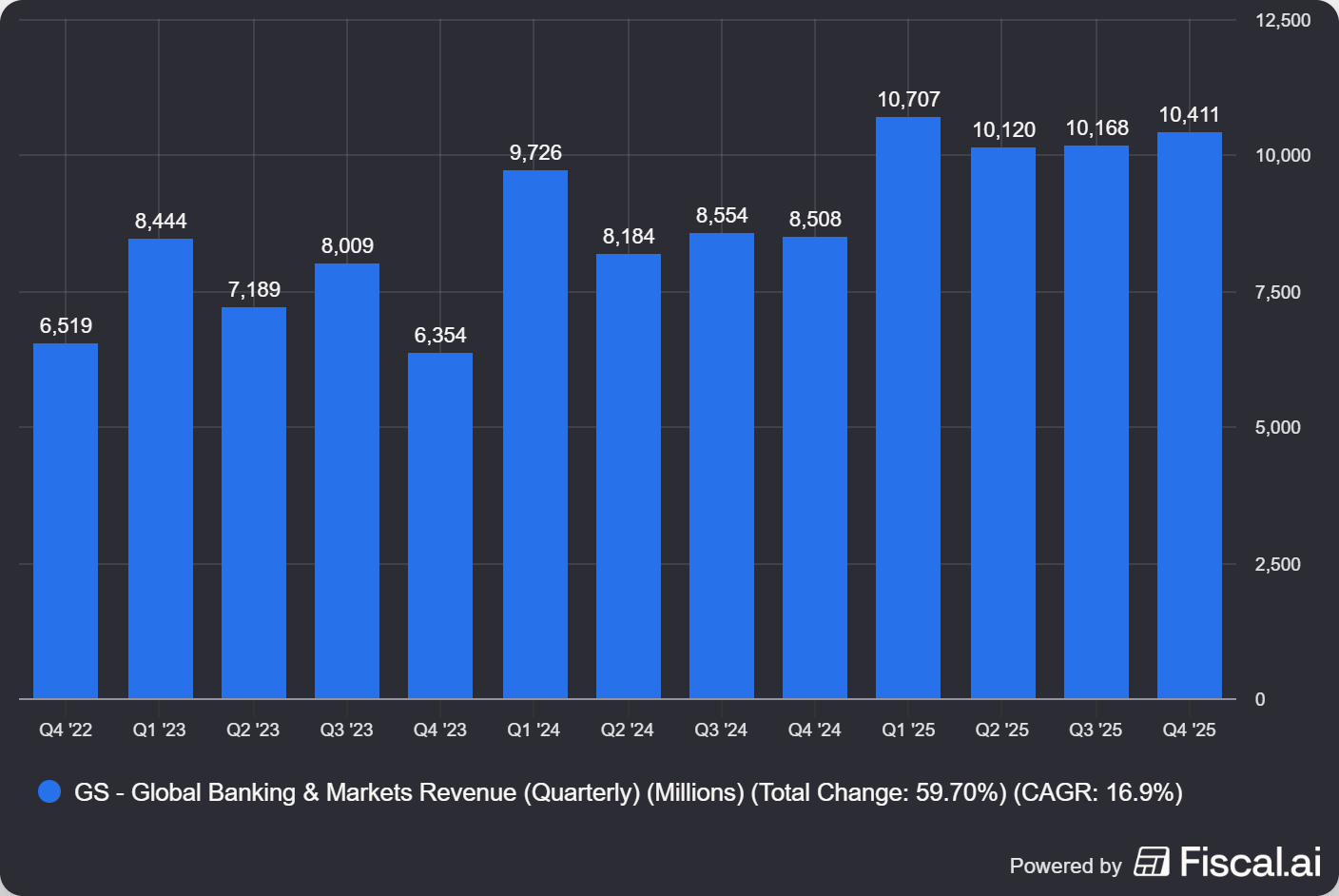
Task: Click the Q1 '24 bar
Action: pos(535,435)
